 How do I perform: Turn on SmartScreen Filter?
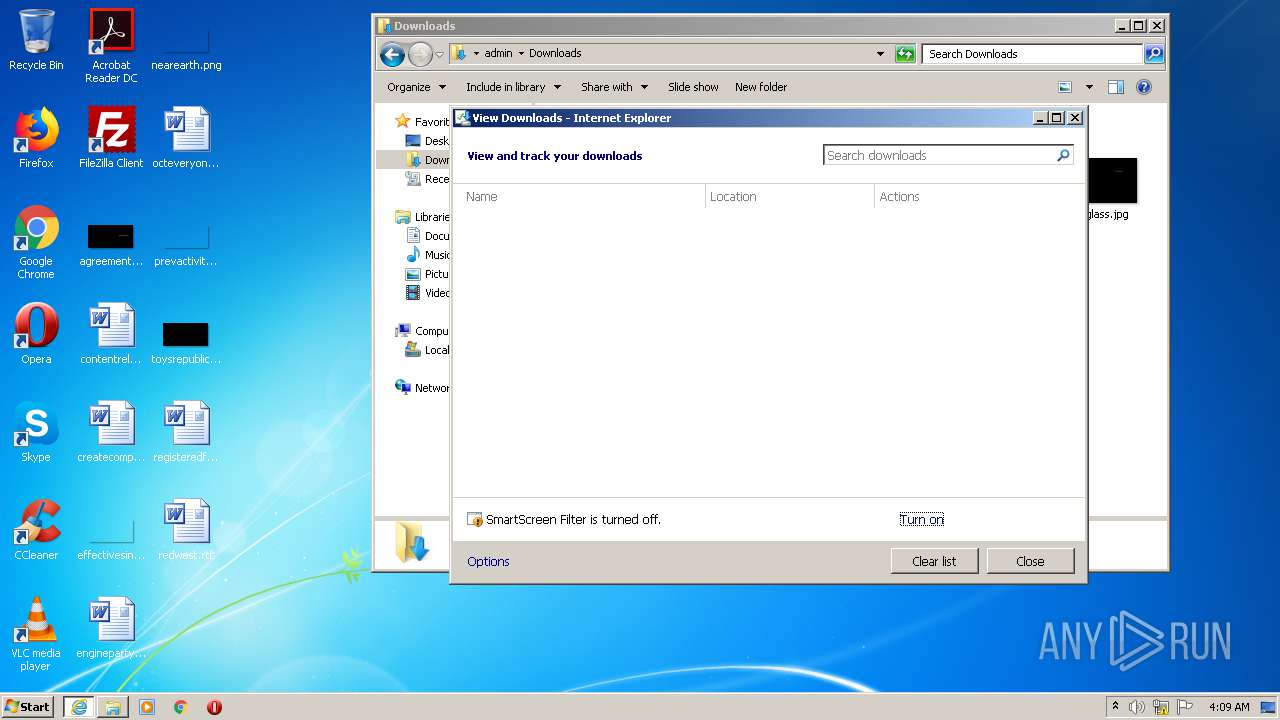[921, 520]
